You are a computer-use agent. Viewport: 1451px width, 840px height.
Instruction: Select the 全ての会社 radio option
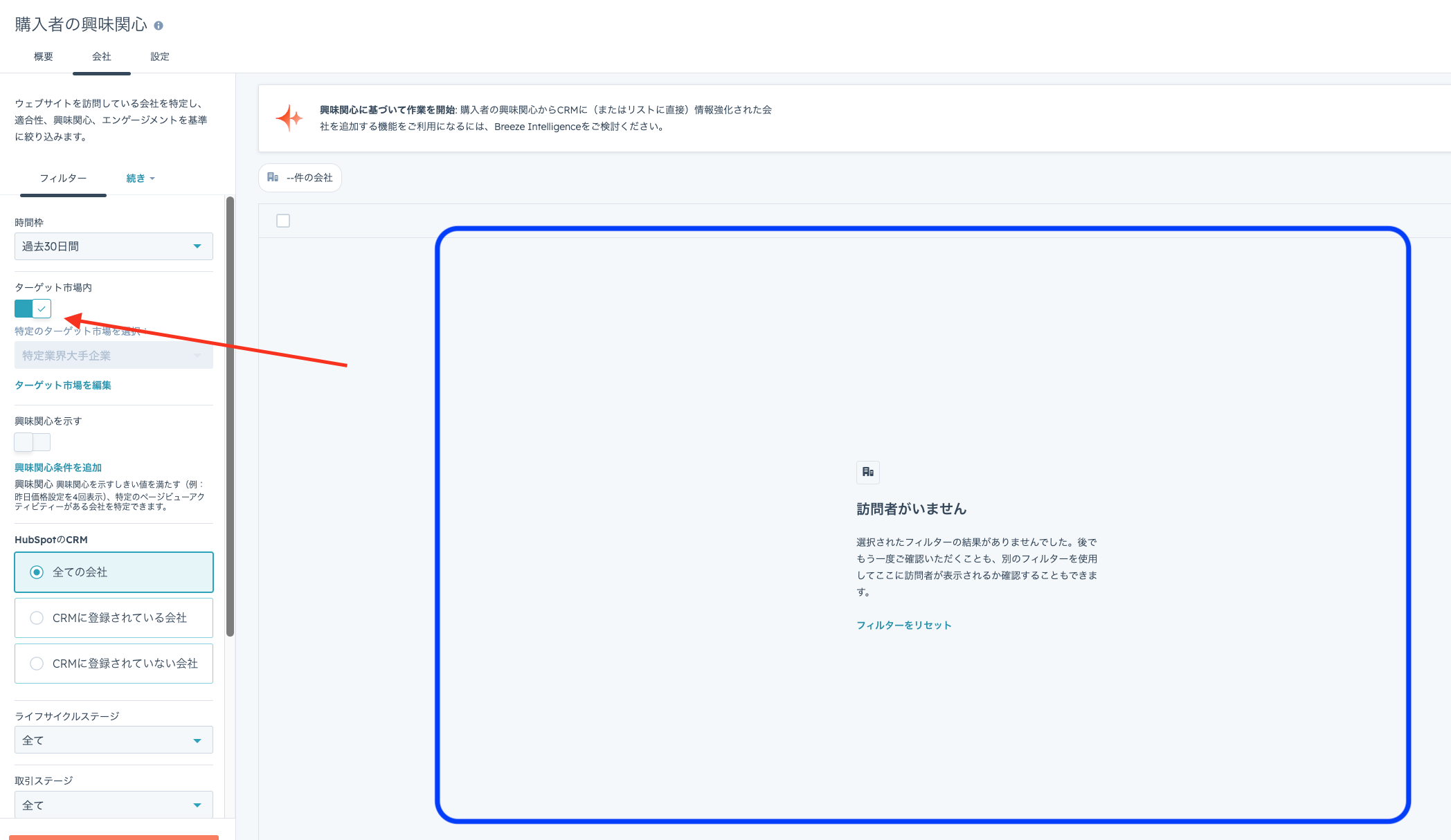point(37,572)
